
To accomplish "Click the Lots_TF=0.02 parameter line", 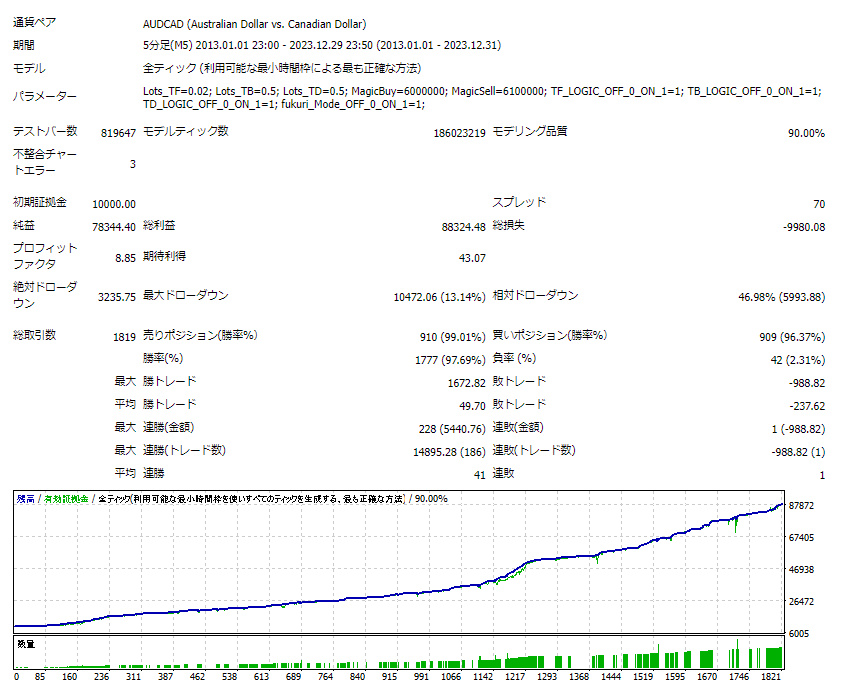I will (x=482, y=91).
